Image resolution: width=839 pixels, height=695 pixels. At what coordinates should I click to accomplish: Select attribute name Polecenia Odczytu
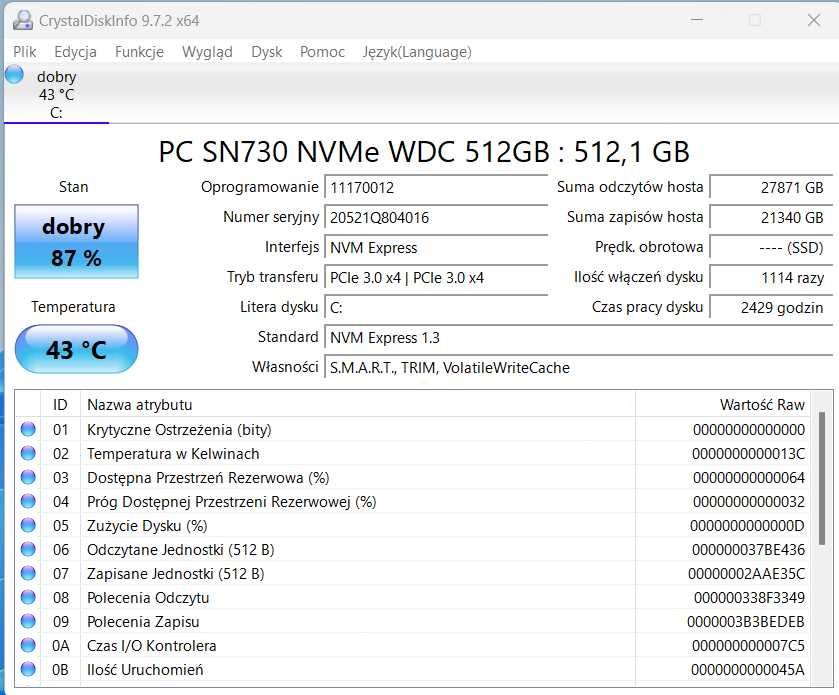[x=148, y=598]
